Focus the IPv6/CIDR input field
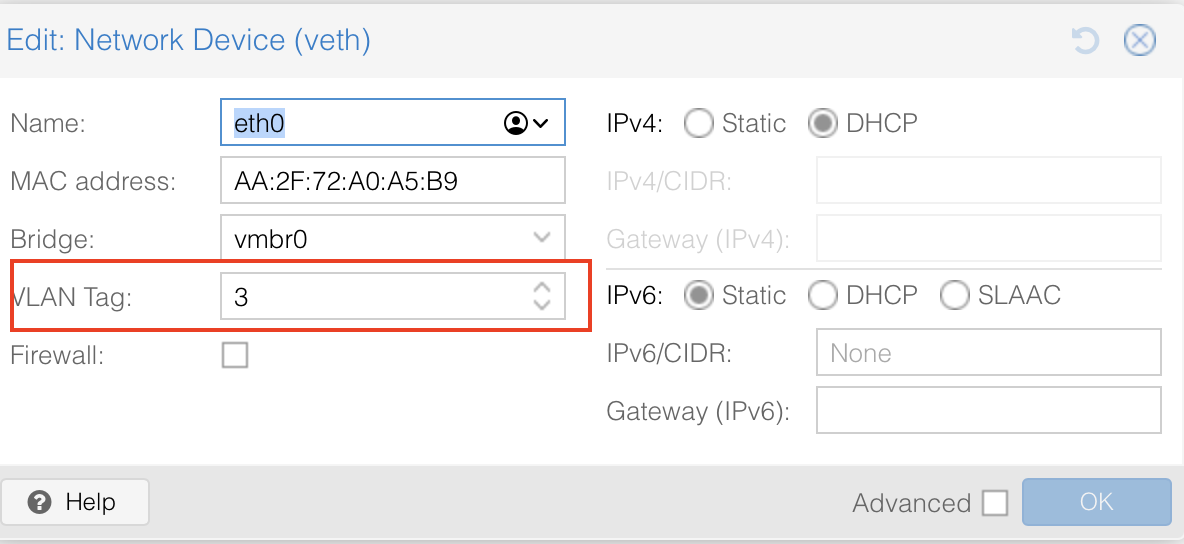This screenshot has height=544, width=1184. (x=988, y=352)
